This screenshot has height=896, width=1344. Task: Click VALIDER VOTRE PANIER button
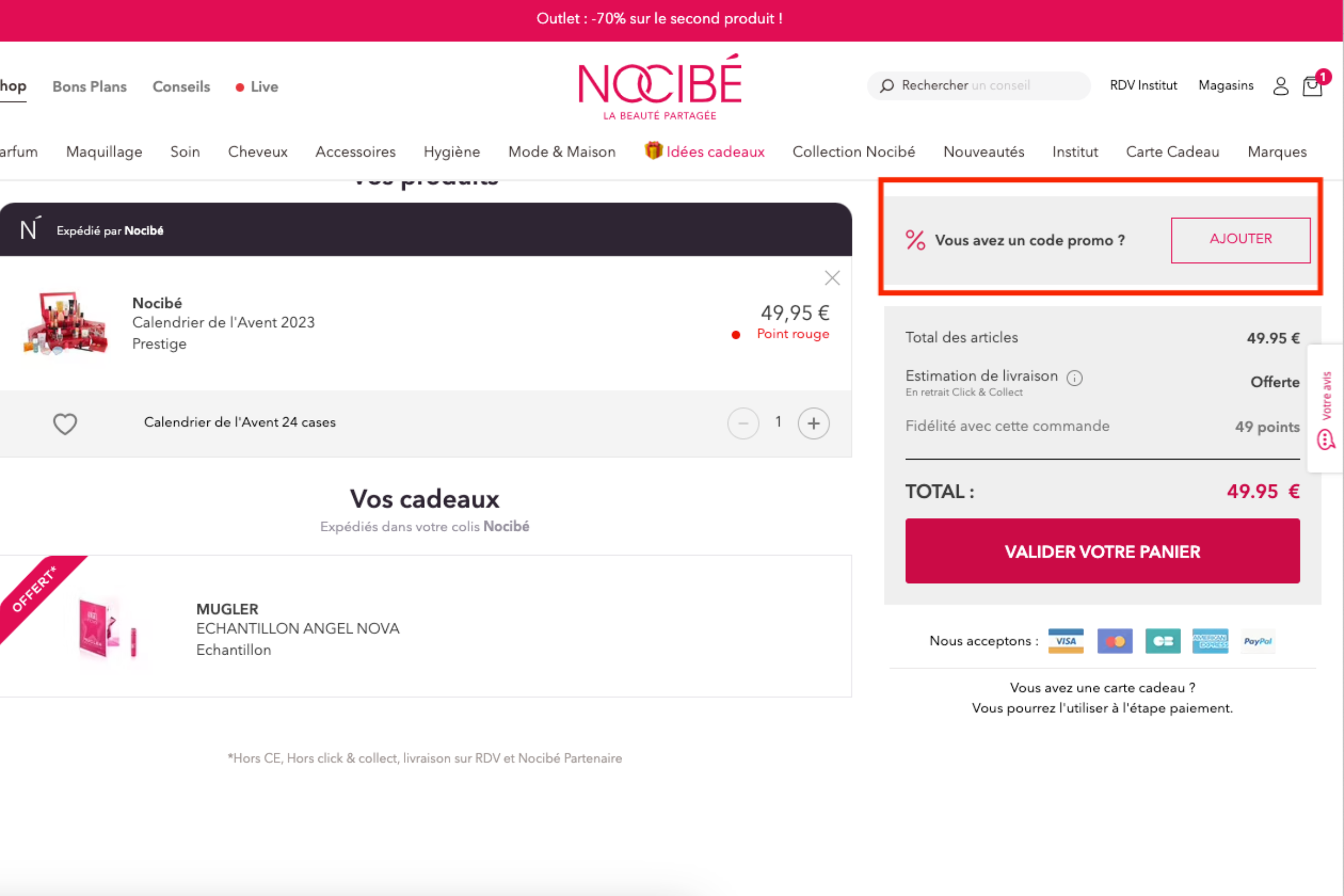[x=1102, y=551]
